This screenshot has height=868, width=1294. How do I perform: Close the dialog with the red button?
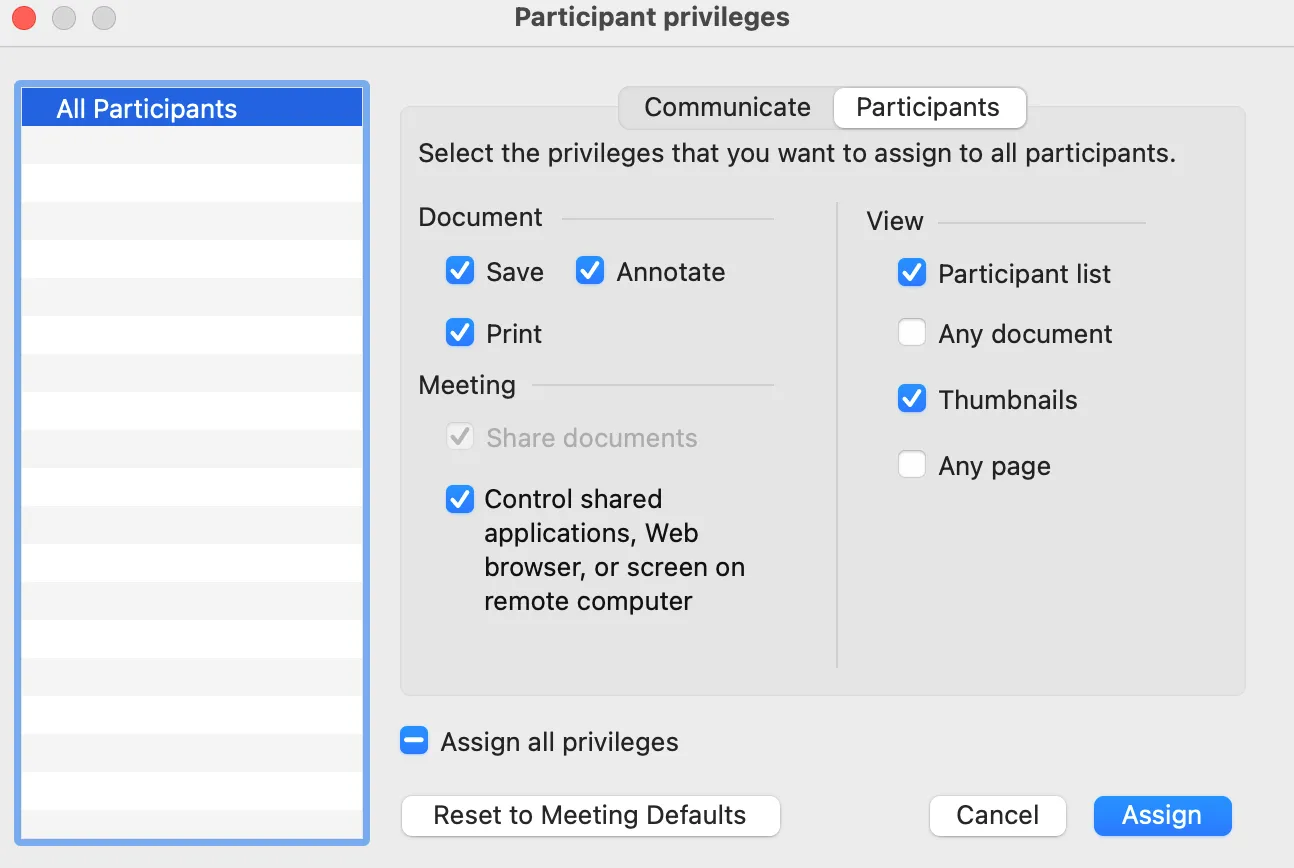[x=24, y=18]
